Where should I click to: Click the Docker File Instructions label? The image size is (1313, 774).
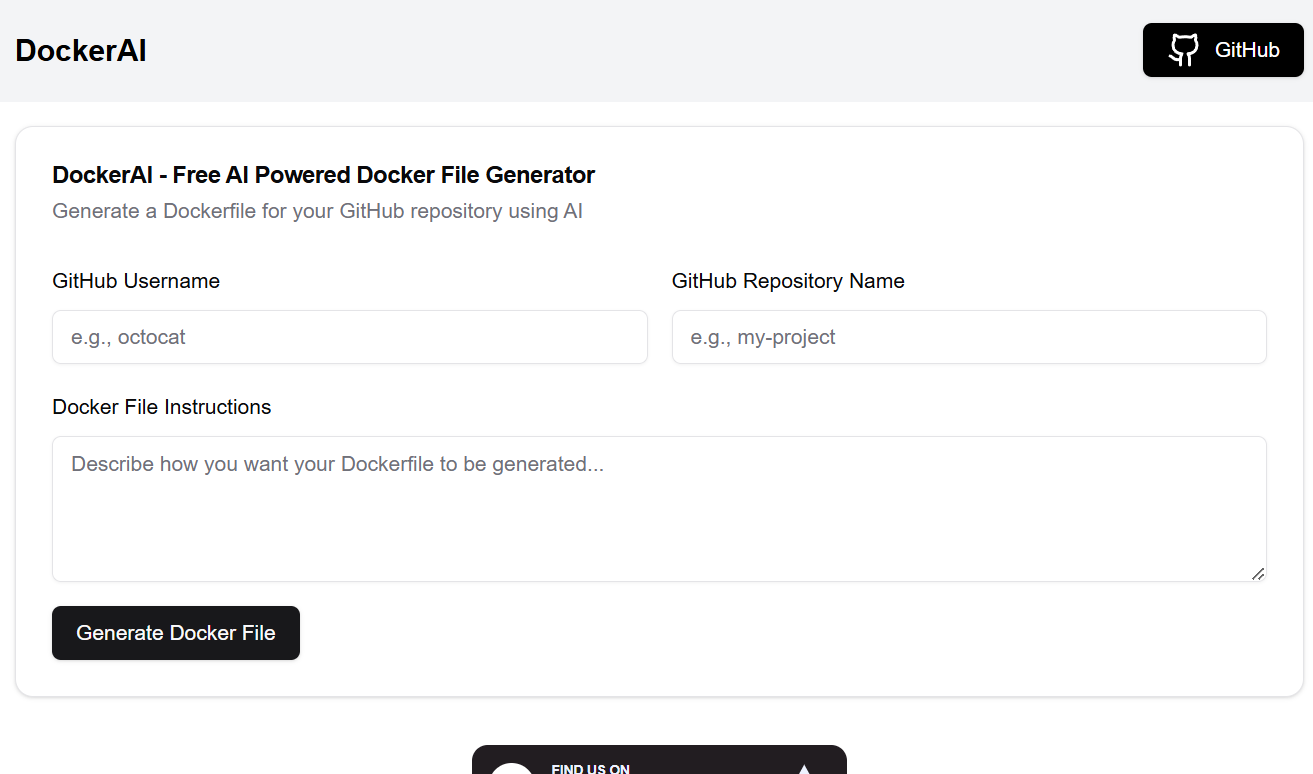(x=161, y=407)
